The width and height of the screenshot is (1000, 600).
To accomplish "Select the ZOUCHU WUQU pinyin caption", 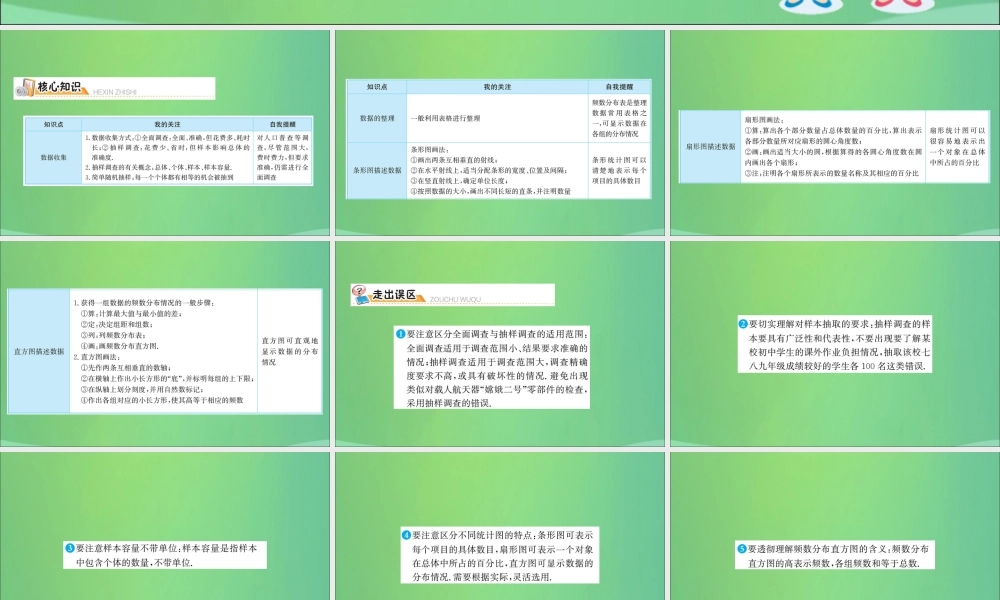I will [455, 299].
